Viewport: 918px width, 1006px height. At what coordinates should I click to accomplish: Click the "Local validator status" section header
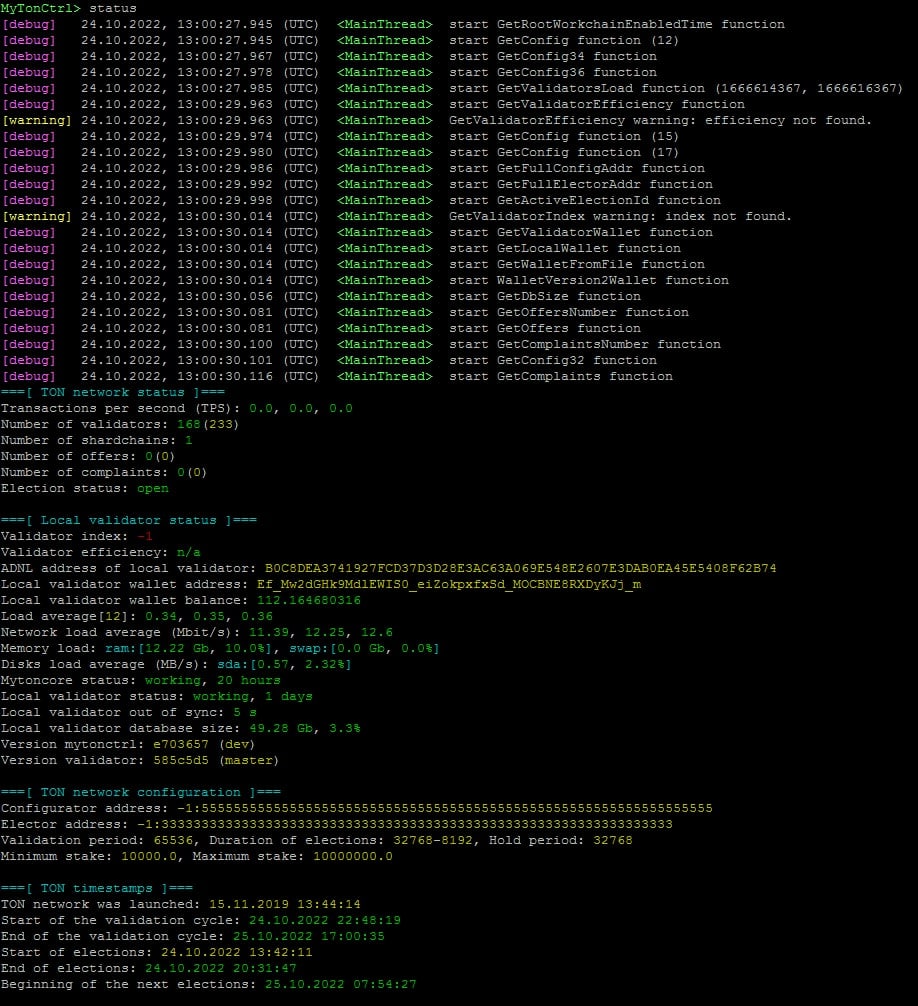point(129,521)
